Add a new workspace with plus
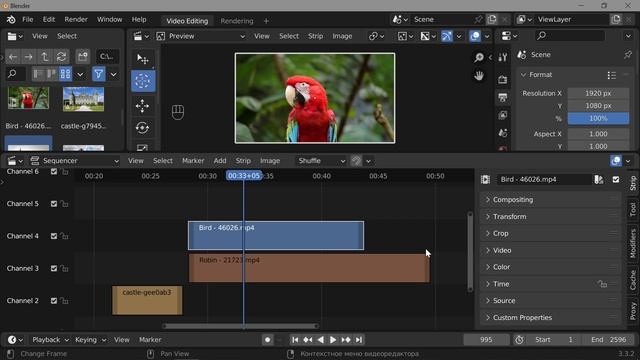Screen dimensions: 640x360 pyautogui.click(x=266, y=21)
